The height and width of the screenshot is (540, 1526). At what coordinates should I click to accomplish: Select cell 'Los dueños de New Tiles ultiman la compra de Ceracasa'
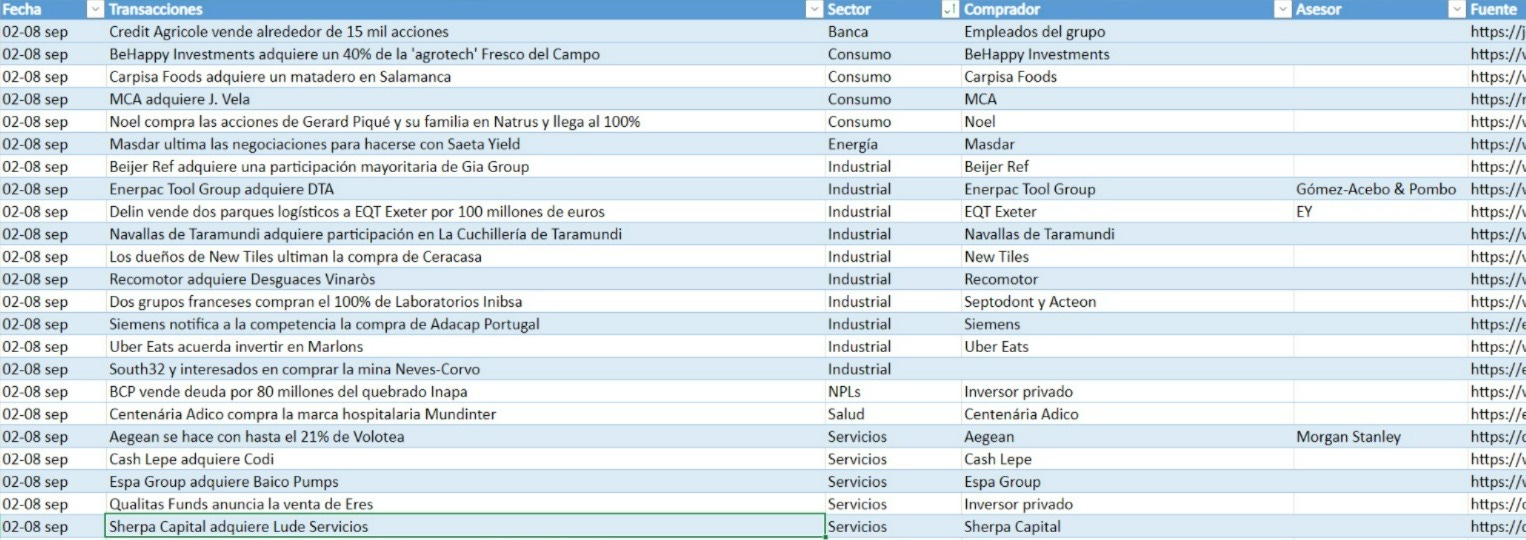coord(464,257)
